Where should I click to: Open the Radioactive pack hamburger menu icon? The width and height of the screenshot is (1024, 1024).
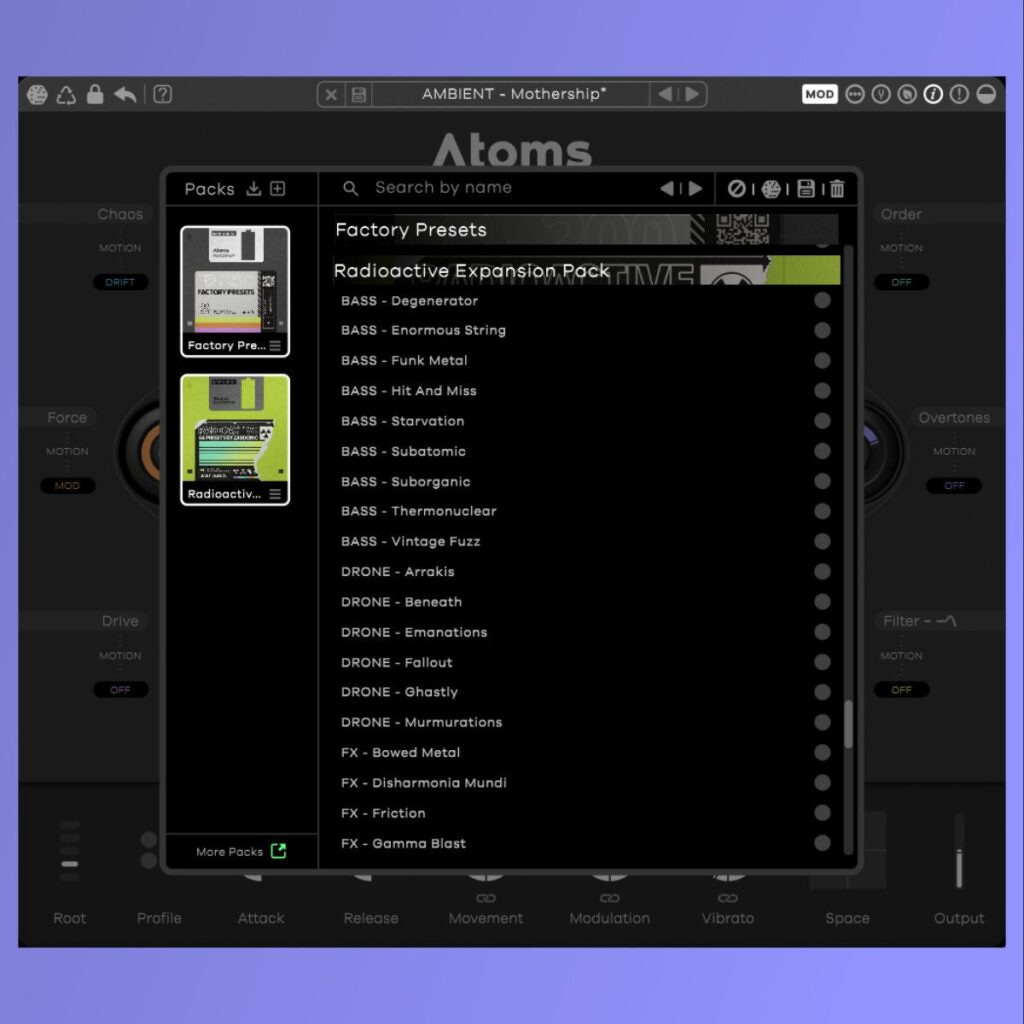coord(275,494)
